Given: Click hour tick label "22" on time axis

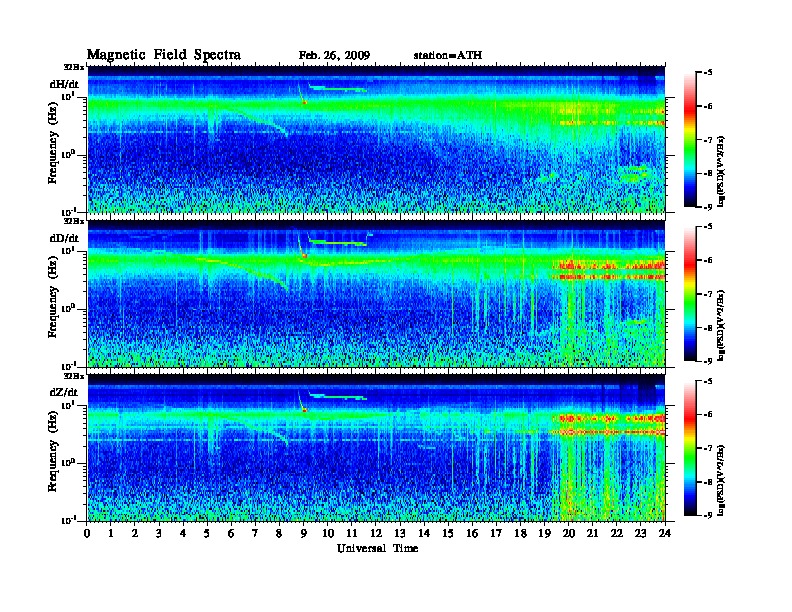Looking at the screenshot, I should point(617,533).
